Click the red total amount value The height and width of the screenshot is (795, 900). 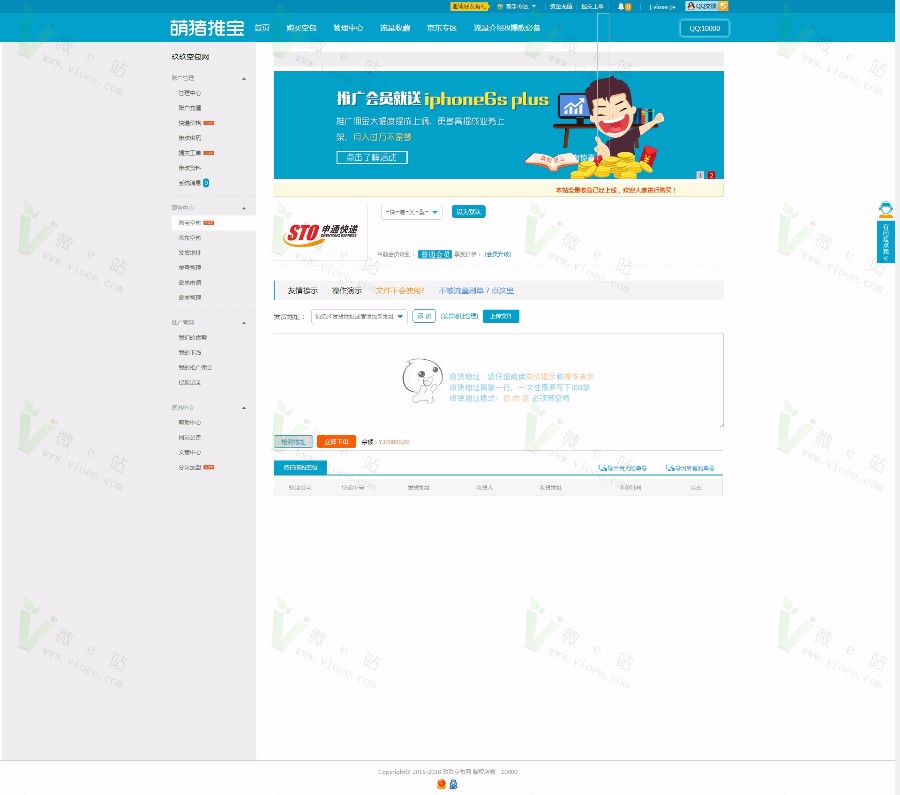point(394,442)
